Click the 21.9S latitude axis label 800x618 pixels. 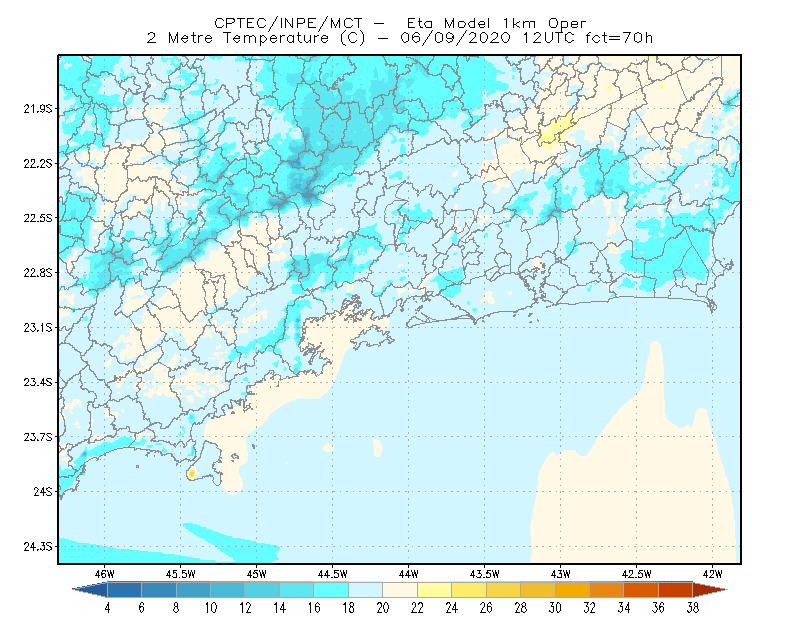pyautogui.click(x=38, y=109)
